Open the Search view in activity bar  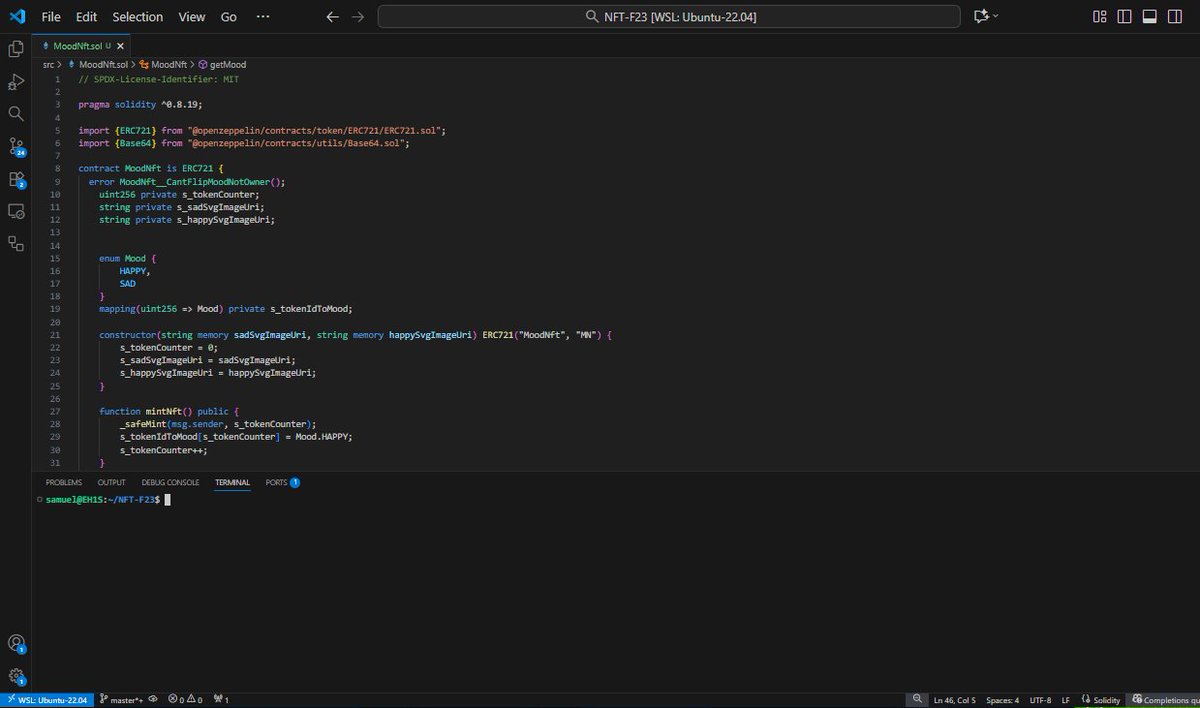coord(16,114)
